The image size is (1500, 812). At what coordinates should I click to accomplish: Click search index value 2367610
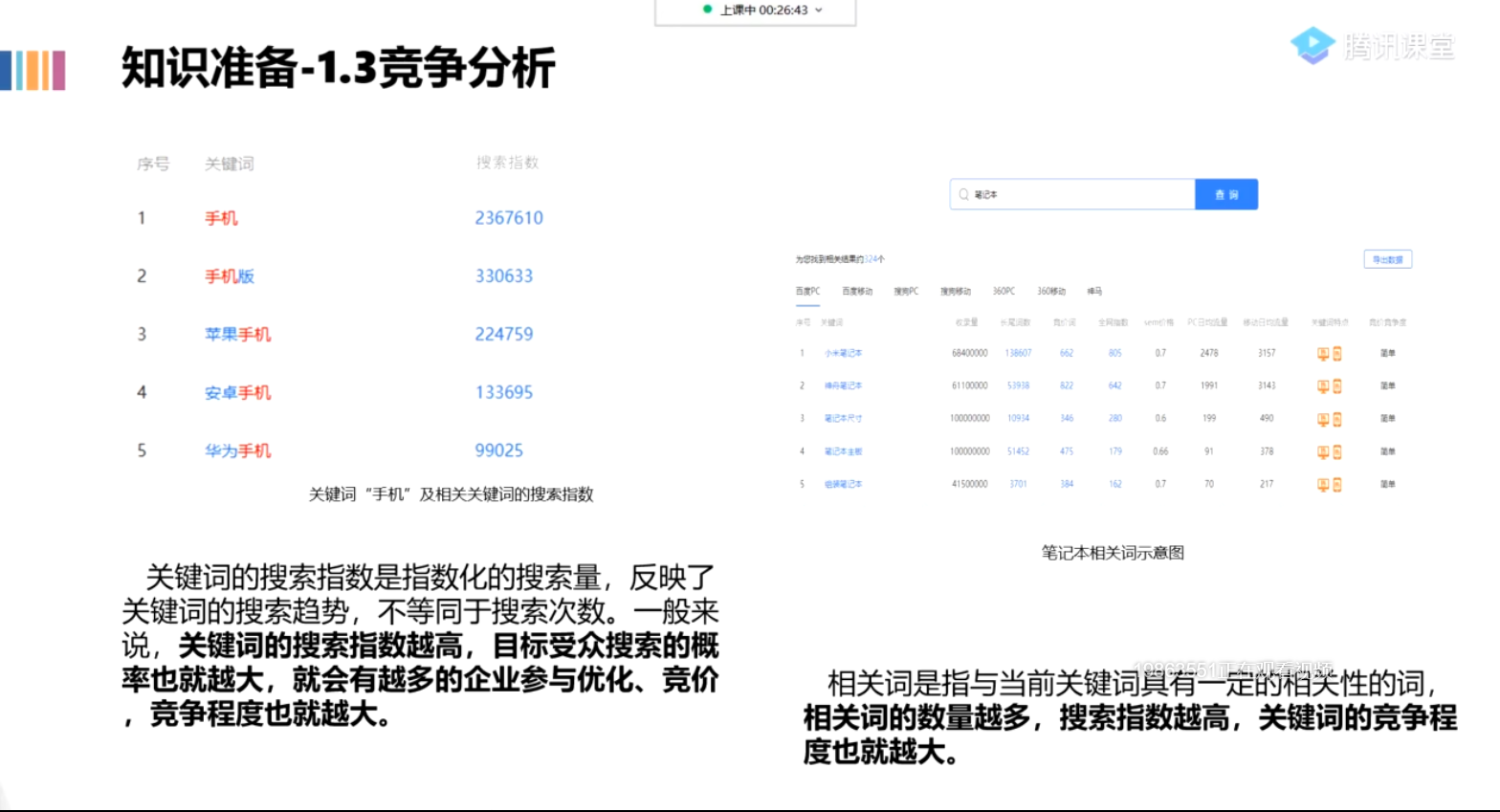509,218
